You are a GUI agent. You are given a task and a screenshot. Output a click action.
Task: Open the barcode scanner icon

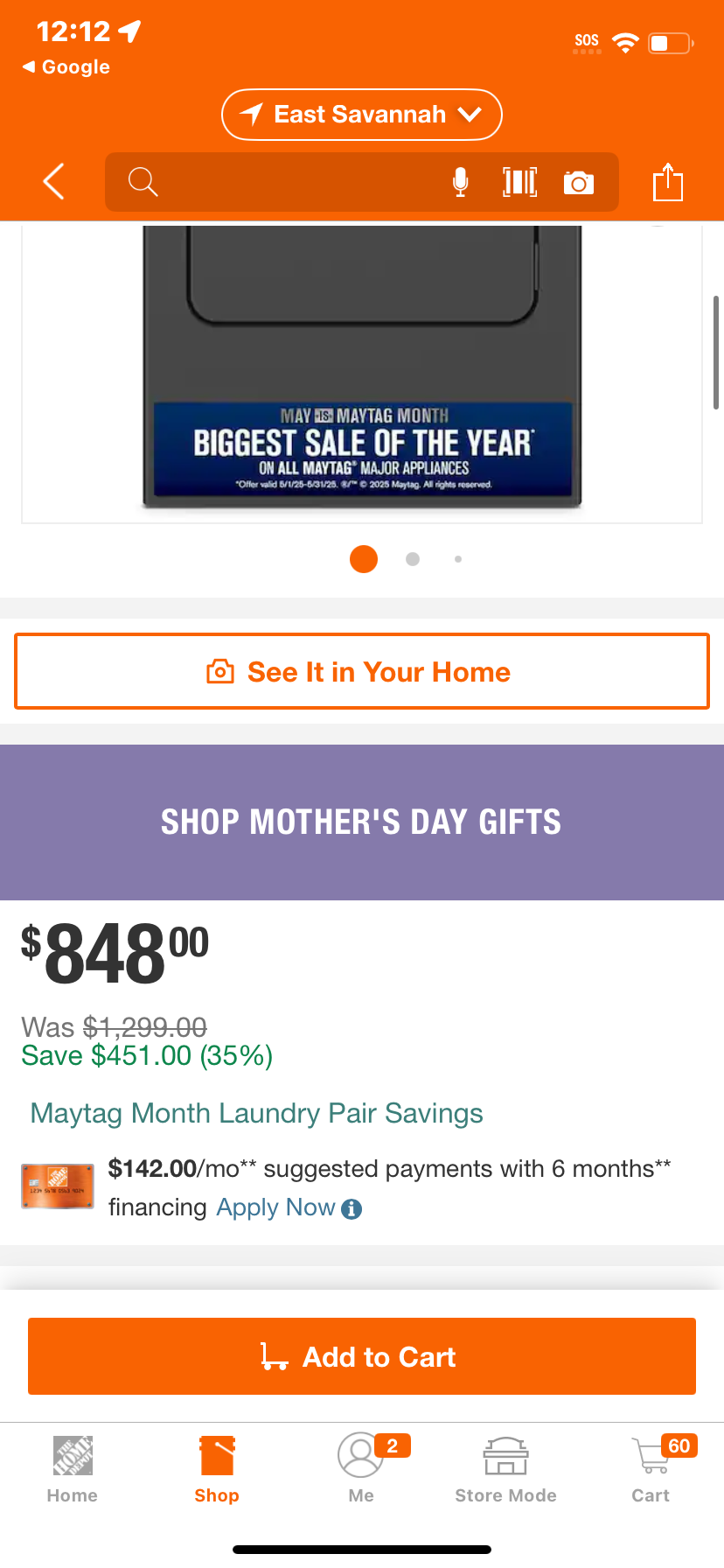coord(519,182)
